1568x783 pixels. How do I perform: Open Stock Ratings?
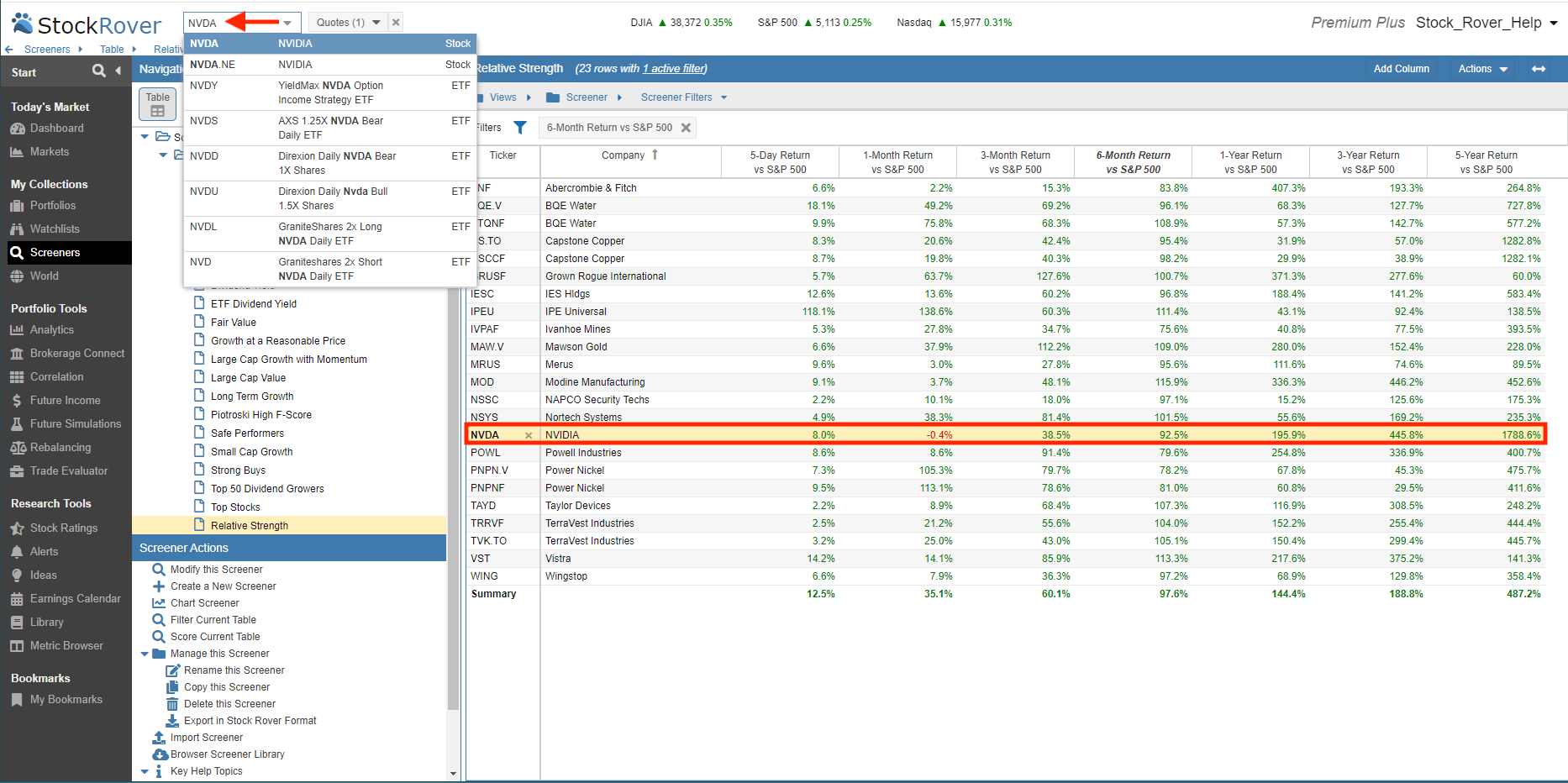(x=63, y=528)
